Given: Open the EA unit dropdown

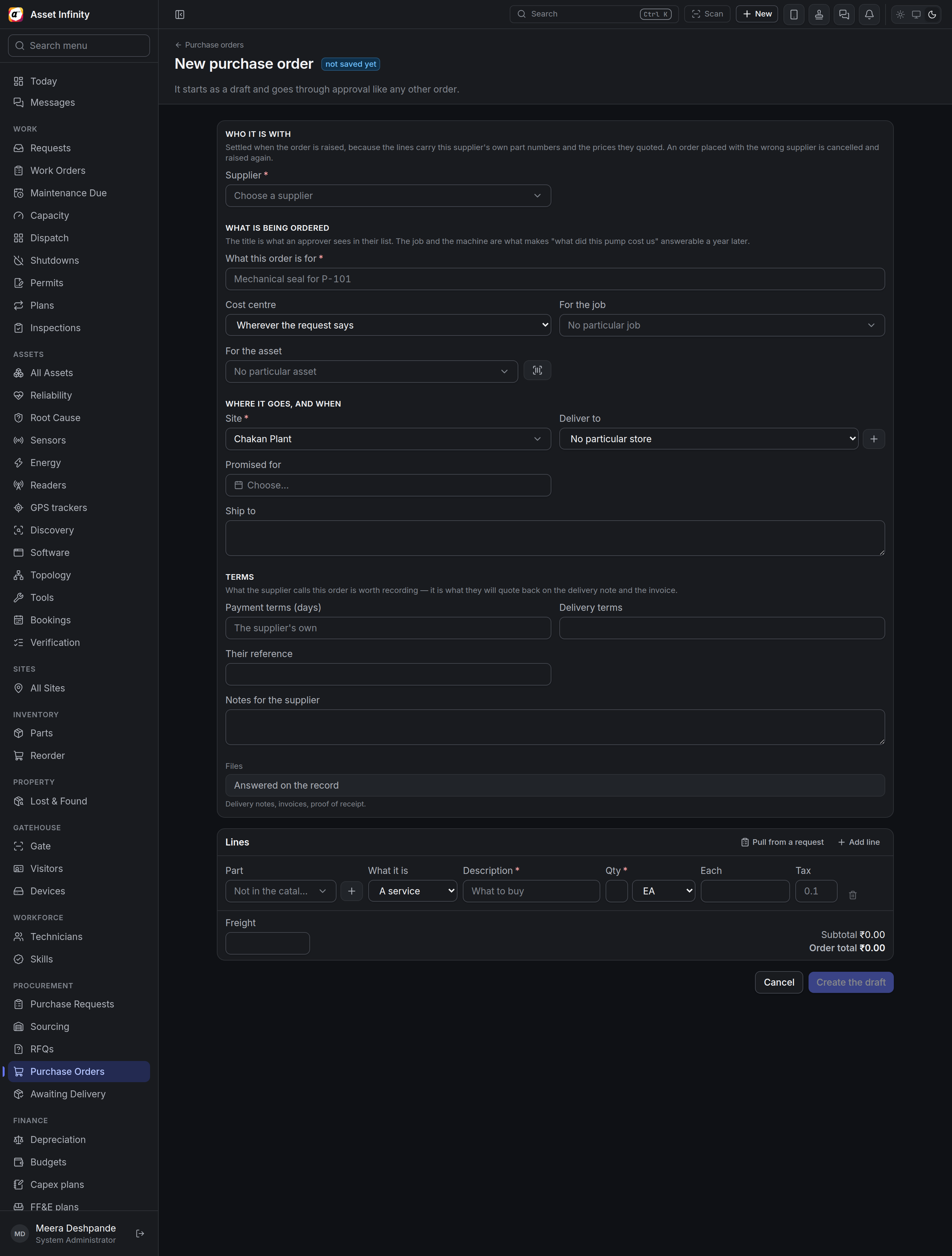Looking at the screenshot, I should pyautogui.click(x=663, y=891).
